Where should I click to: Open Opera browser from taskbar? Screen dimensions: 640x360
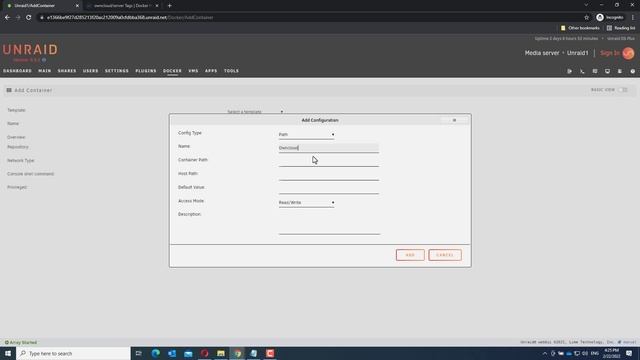click(204, 353)
